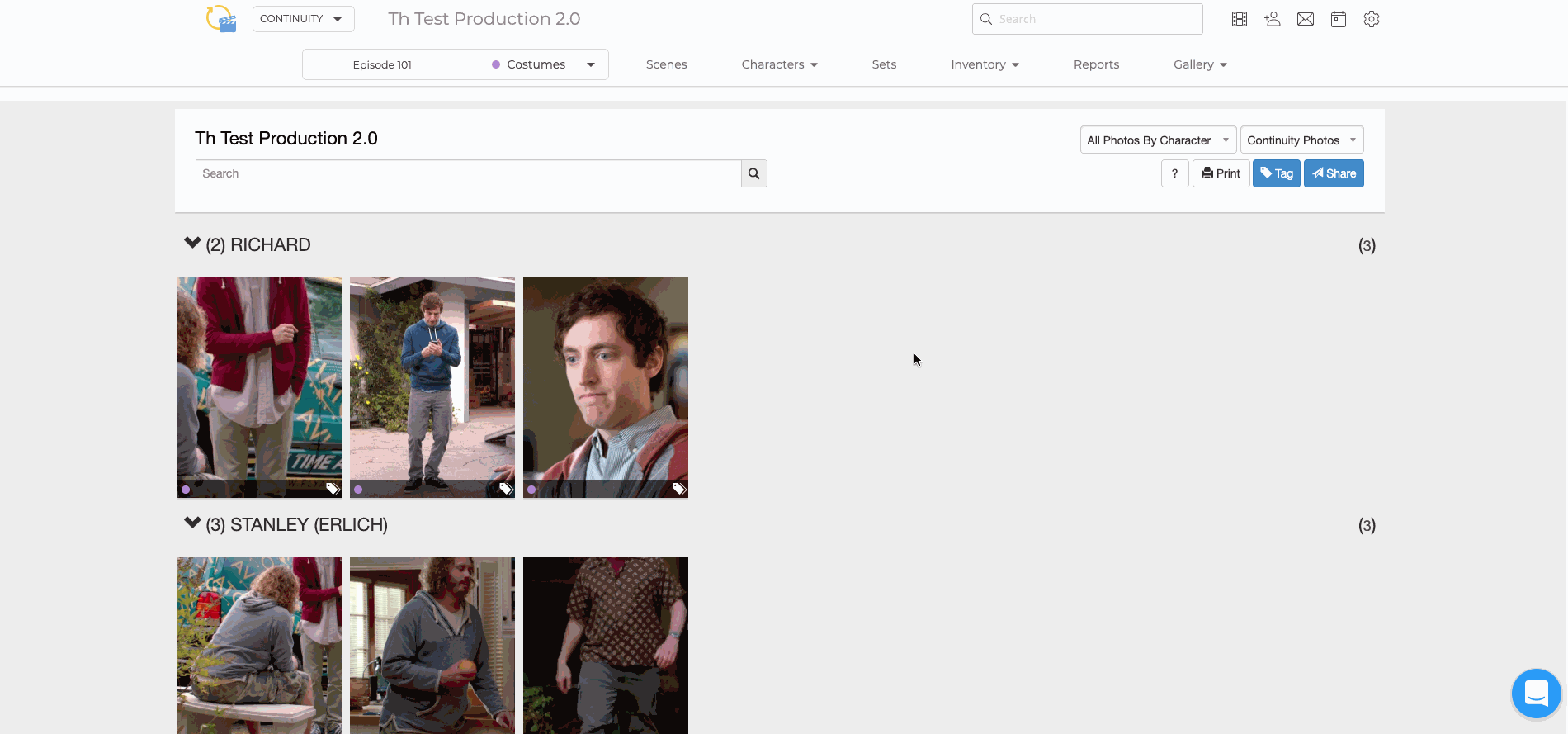
Task: Go to Reports tab
Action: [1096, 64]
